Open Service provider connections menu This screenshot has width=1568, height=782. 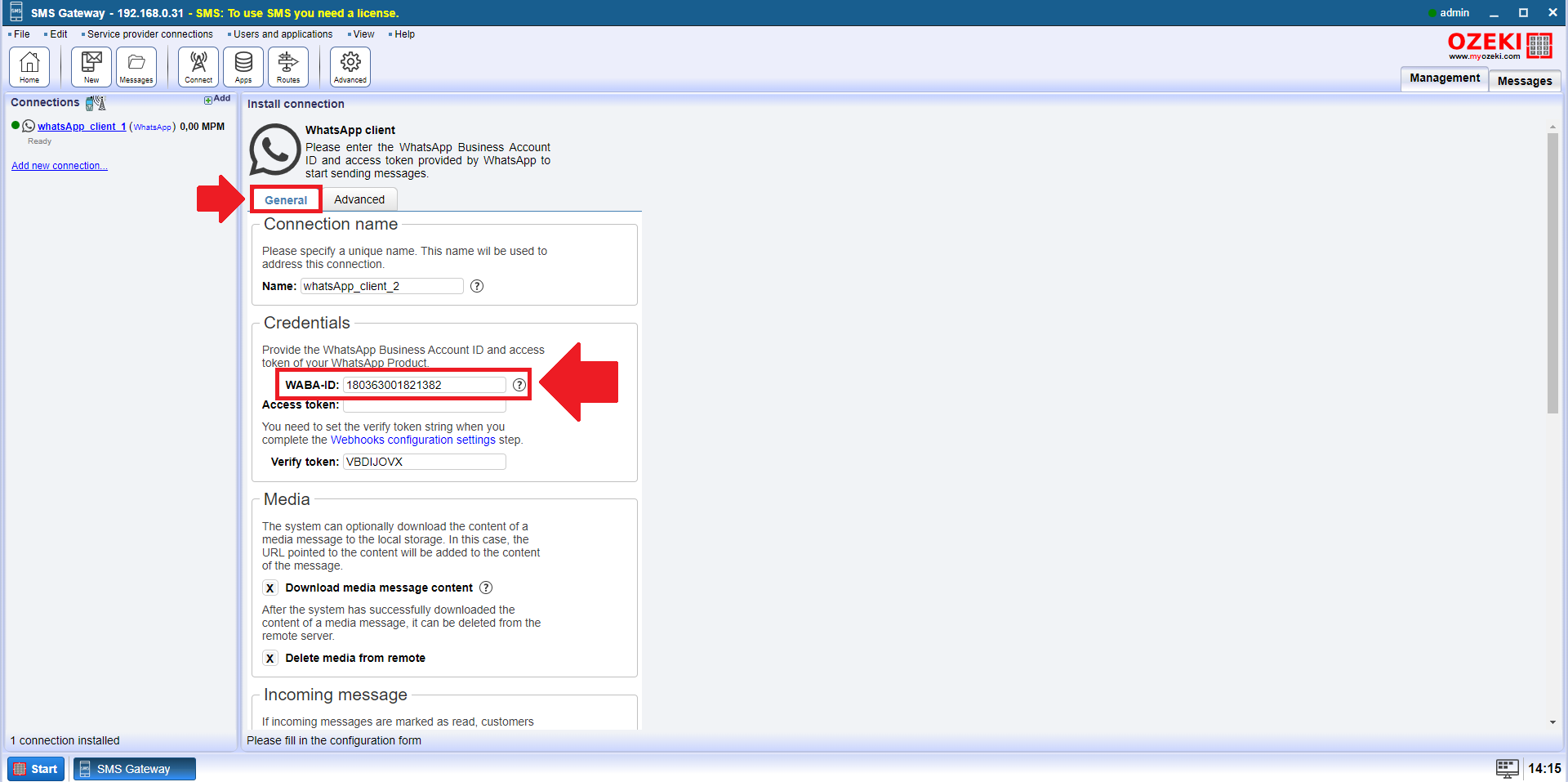149,34
